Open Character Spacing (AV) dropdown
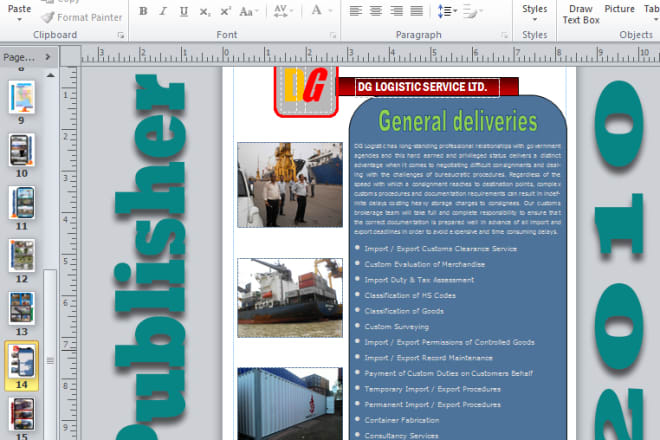Image resolution: width=660 pixels, height=440 pixels. pyautogui.click(x=283, y=11)
